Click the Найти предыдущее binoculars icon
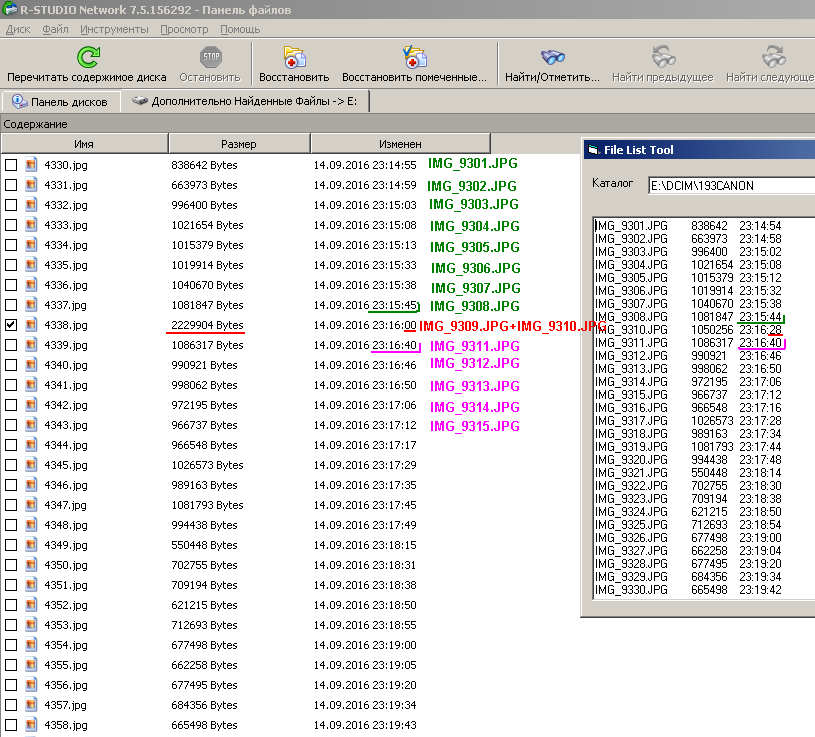 click(663, 57)
